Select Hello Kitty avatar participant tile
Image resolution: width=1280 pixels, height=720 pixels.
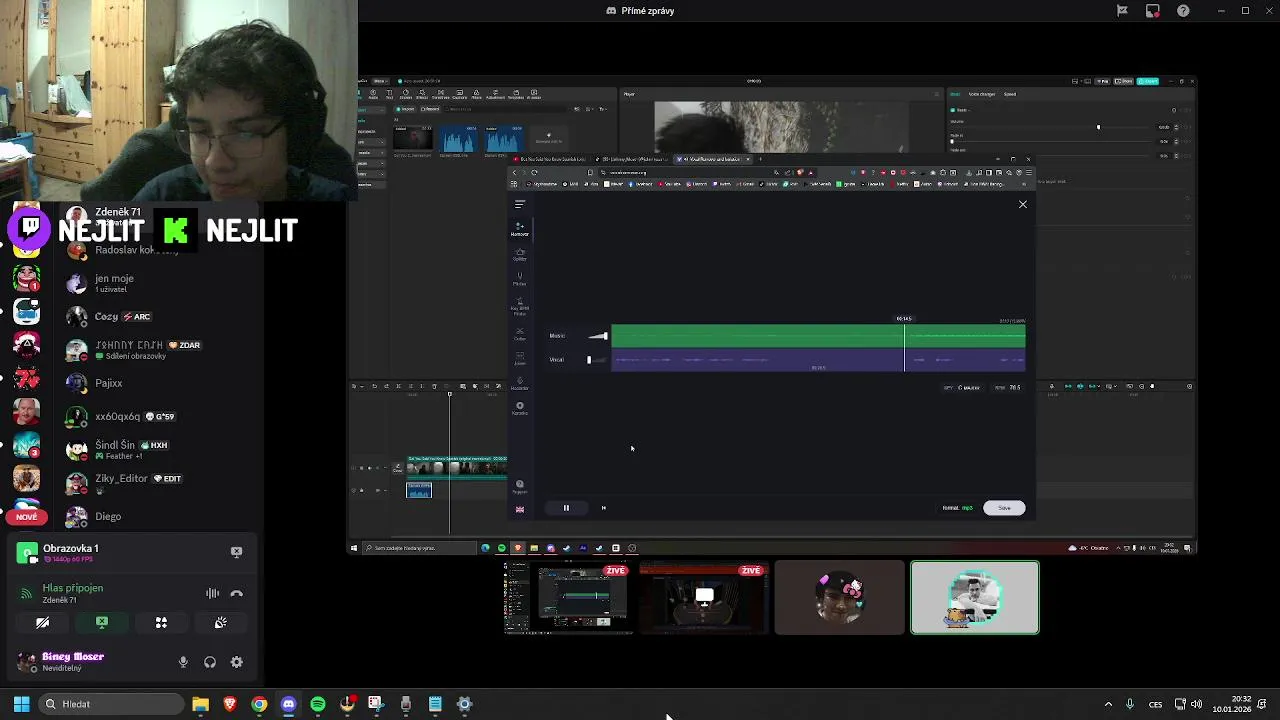point(840,597)
